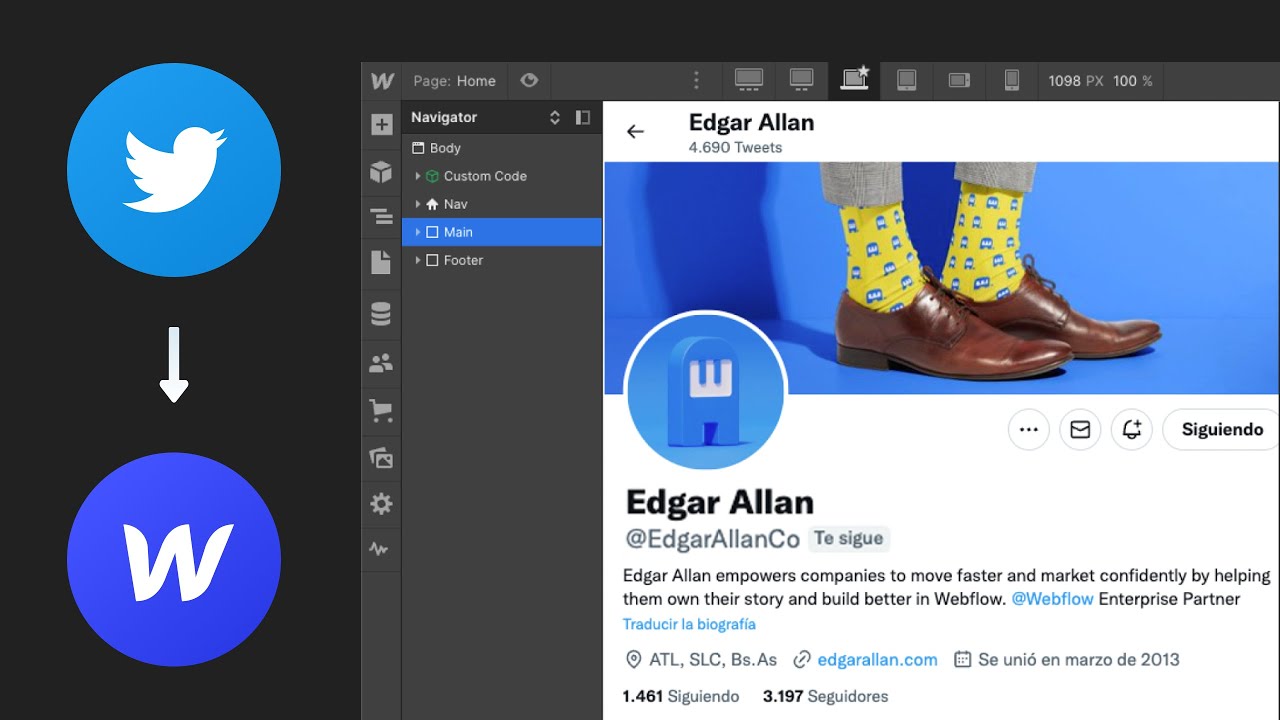Open the Page: Home page selector
The image size is (1280, 720).
point(455,81)
